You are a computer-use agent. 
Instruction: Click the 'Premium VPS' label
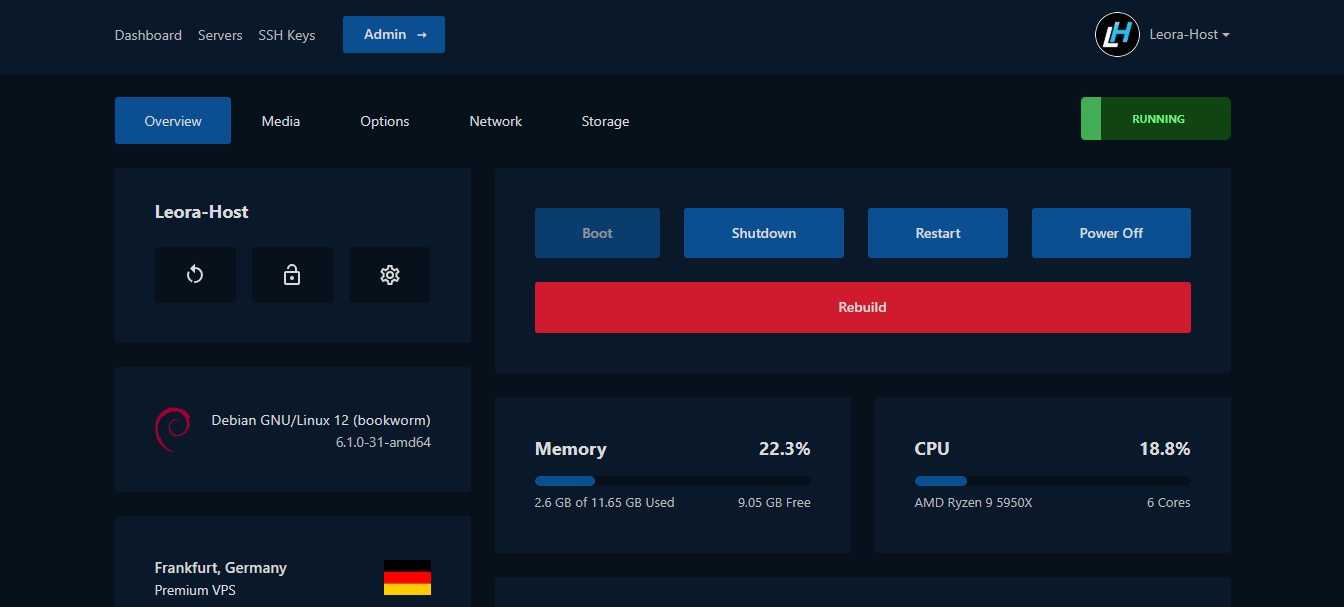coord(195,590)
